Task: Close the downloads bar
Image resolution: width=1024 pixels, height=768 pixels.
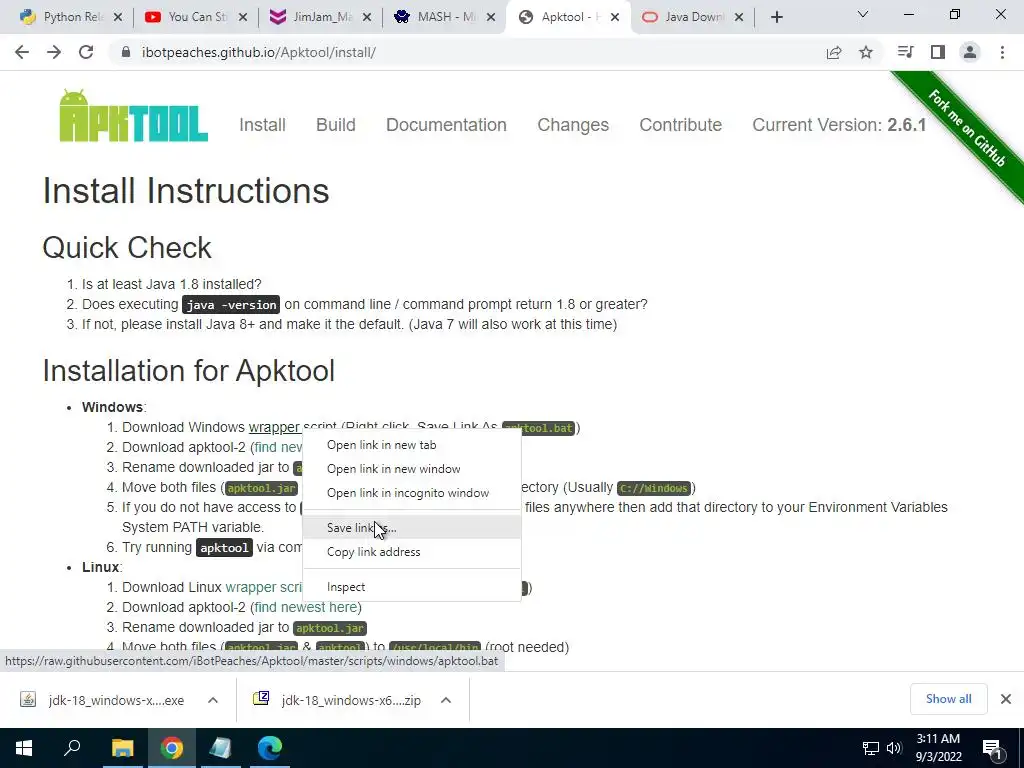Action: coord(1006,699)
